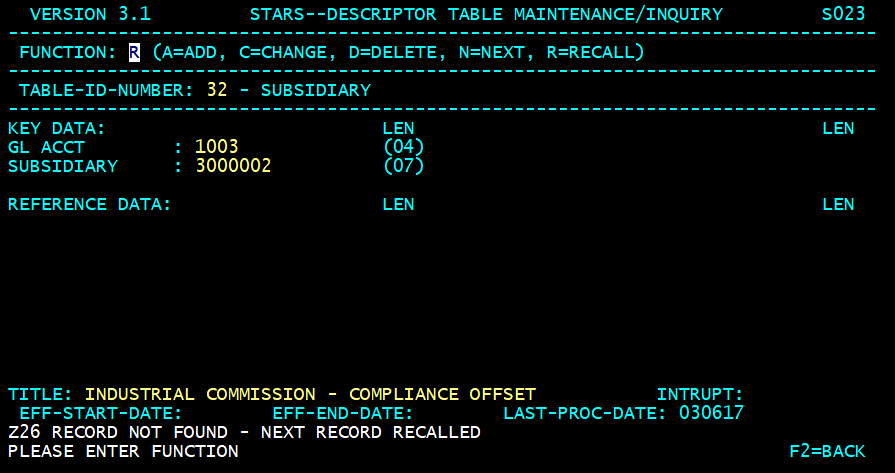Select the GL ACCT value 1003
The height and width of the screenshot is (473, 895).
[216, 147]
